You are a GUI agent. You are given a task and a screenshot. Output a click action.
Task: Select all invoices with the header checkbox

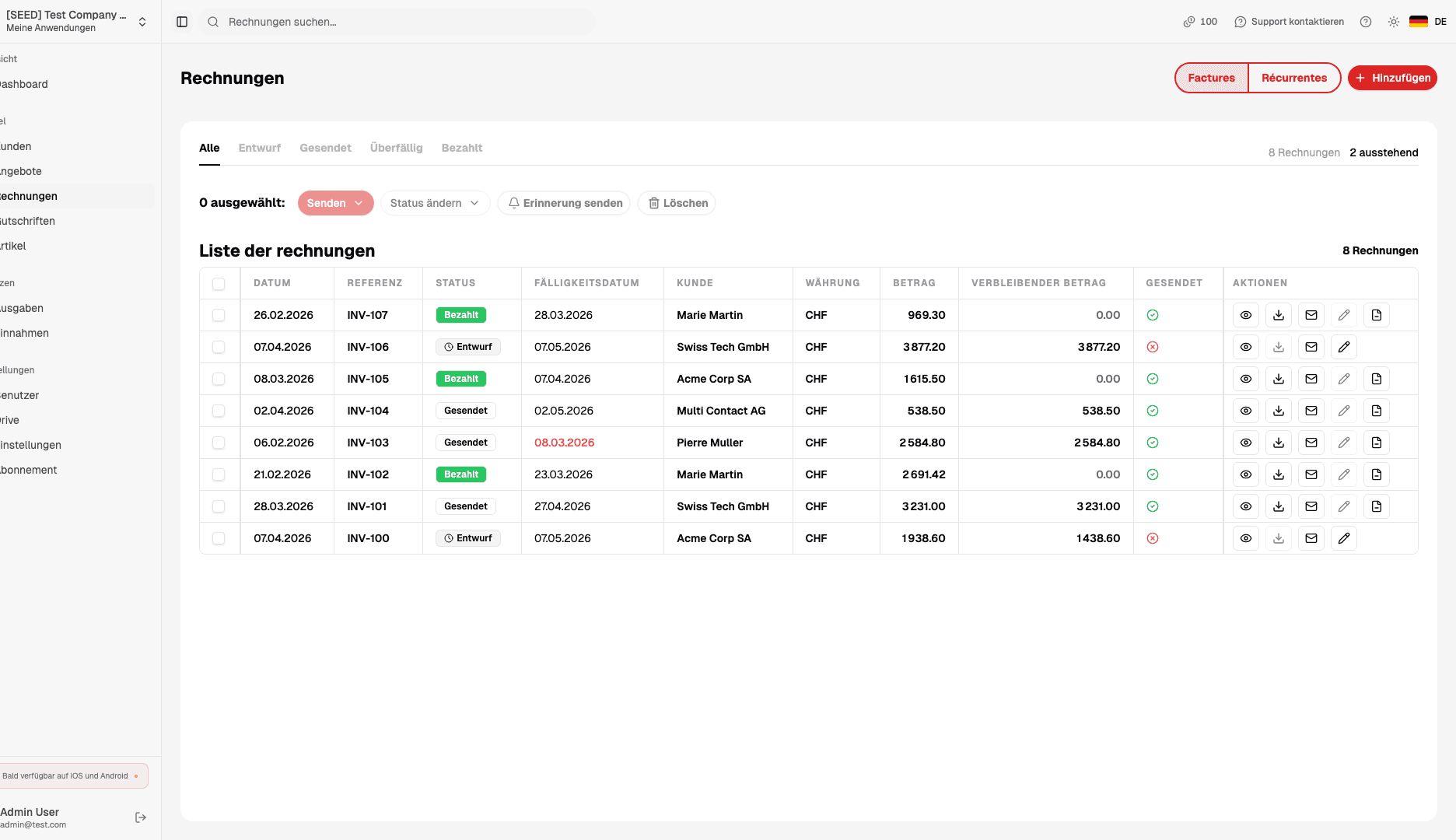219,284
